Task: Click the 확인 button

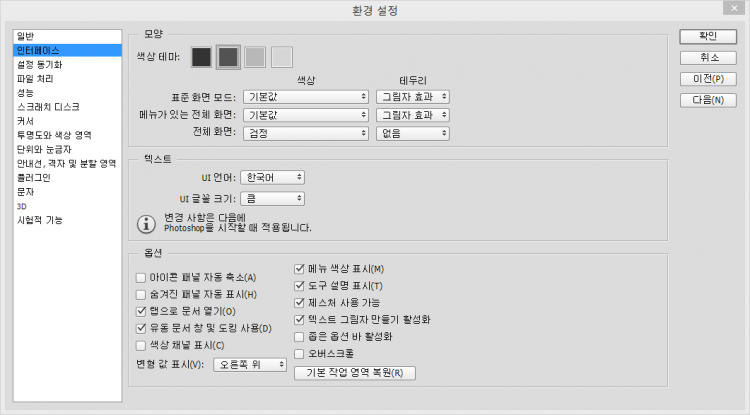Action: pyautogui.click(x=709, y=36)
